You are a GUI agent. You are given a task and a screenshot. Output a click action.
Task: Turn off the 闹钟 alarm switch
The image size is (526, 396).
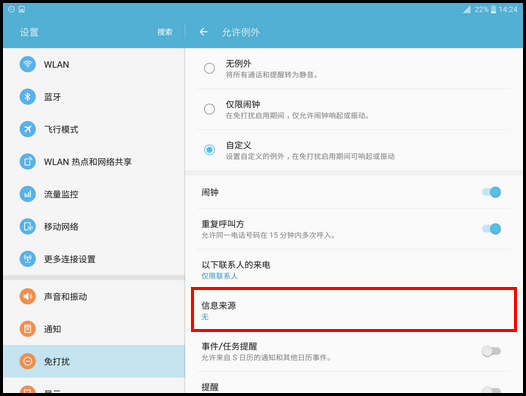491,192
